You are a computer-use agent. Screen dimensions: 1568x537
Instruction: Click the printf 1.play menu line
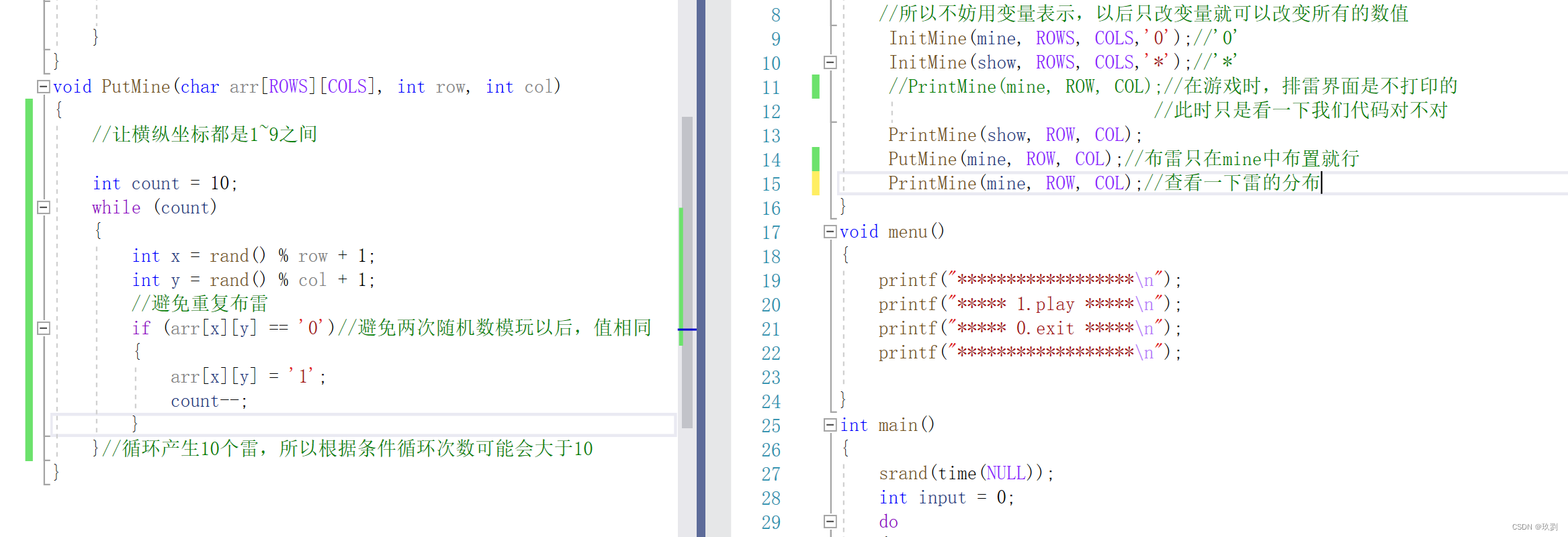[1029, 304]
